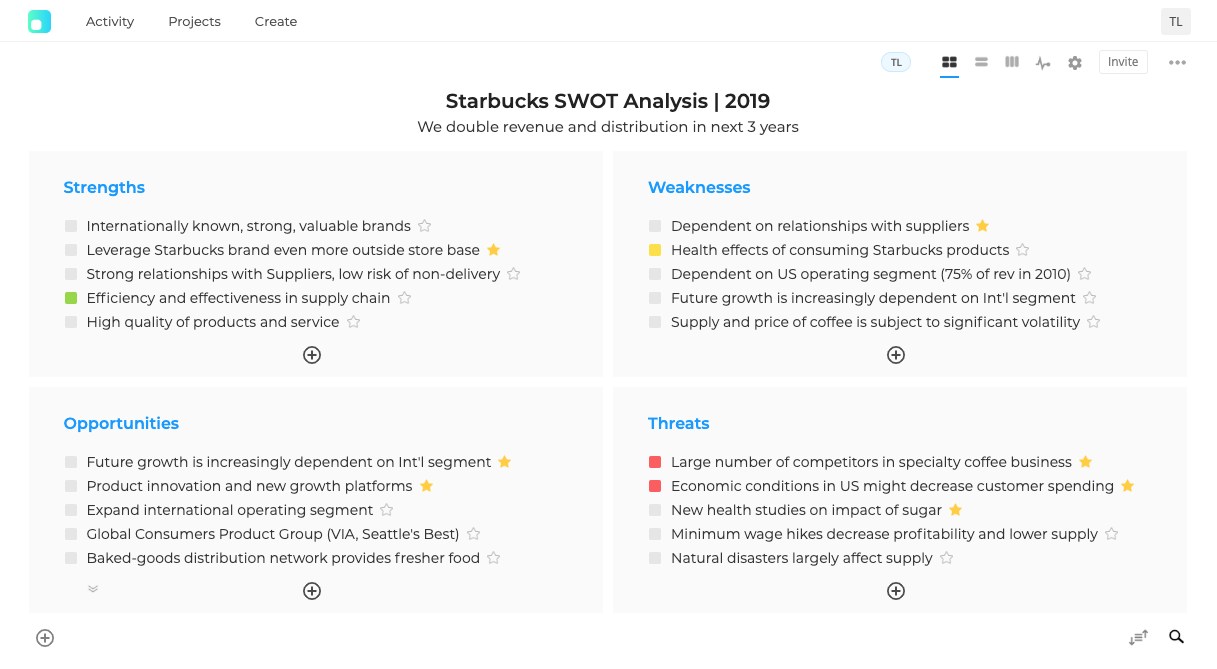Click the TL user avatar
The image size is (1217, 669).
(x=1175, y=21)
